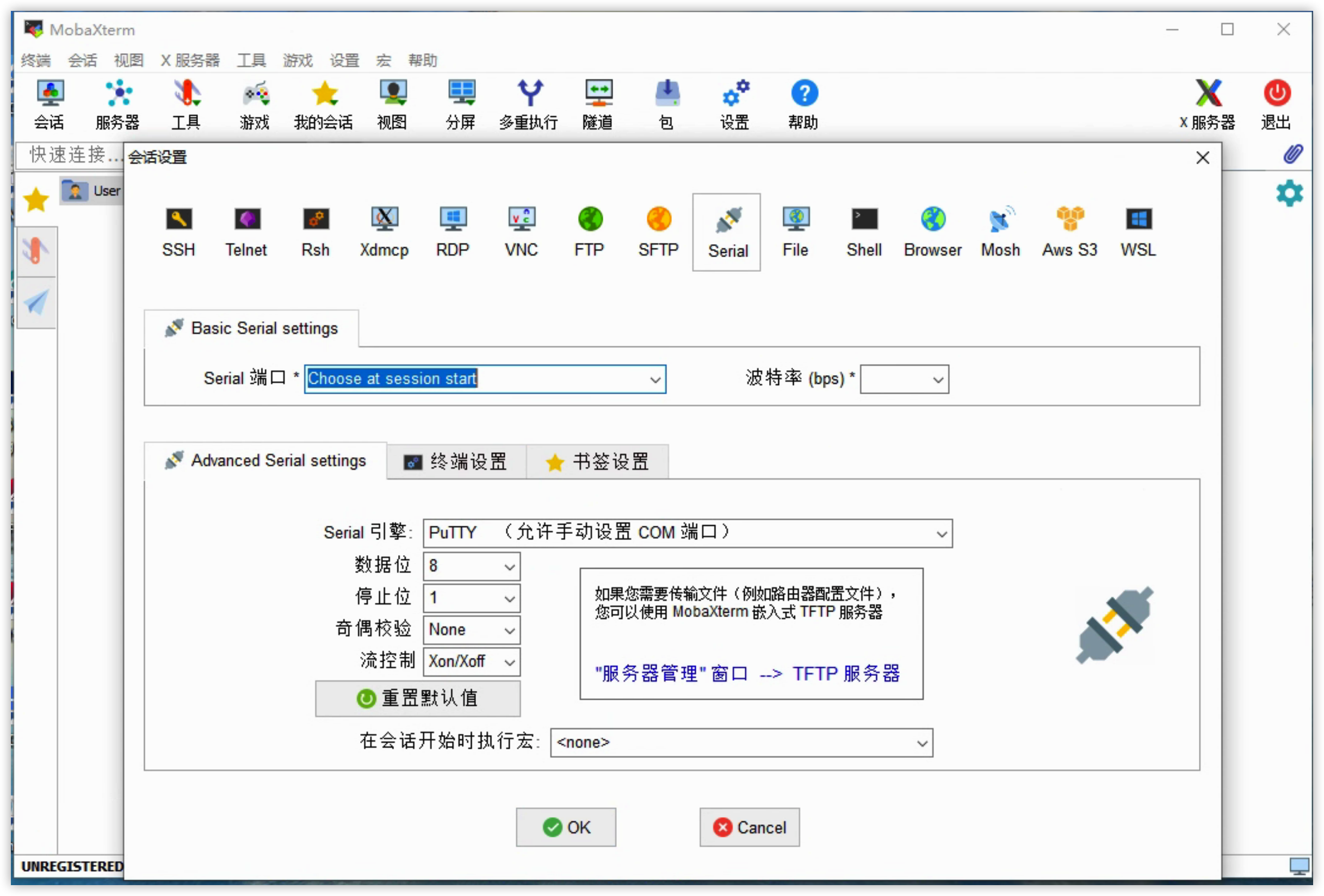The image size is (1324, 896).
Task: Select the User sessions folder item
Action: point(92,191)
